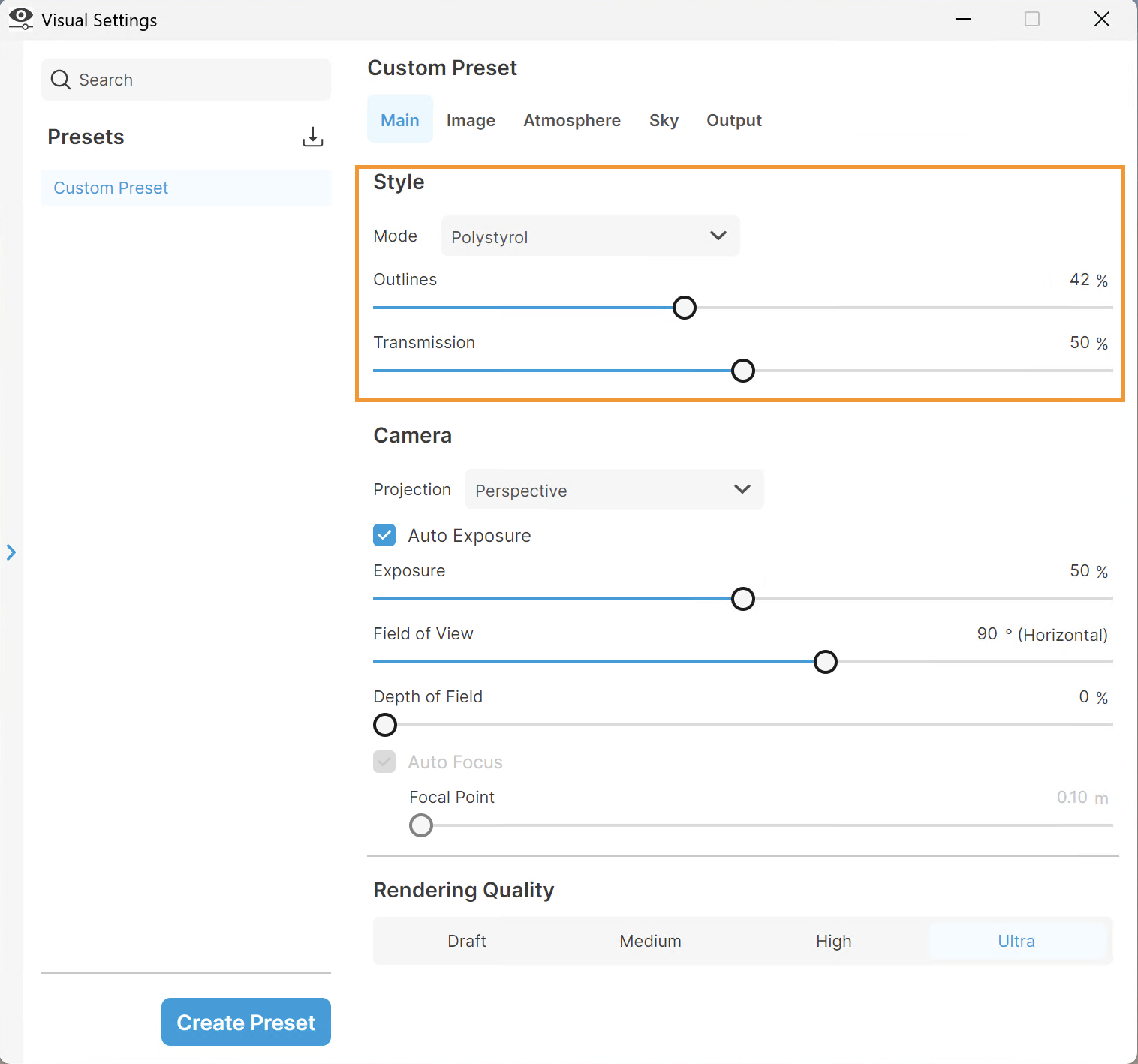
Task: Open the Projection dropdown showing Perspective
Action: 614,489
